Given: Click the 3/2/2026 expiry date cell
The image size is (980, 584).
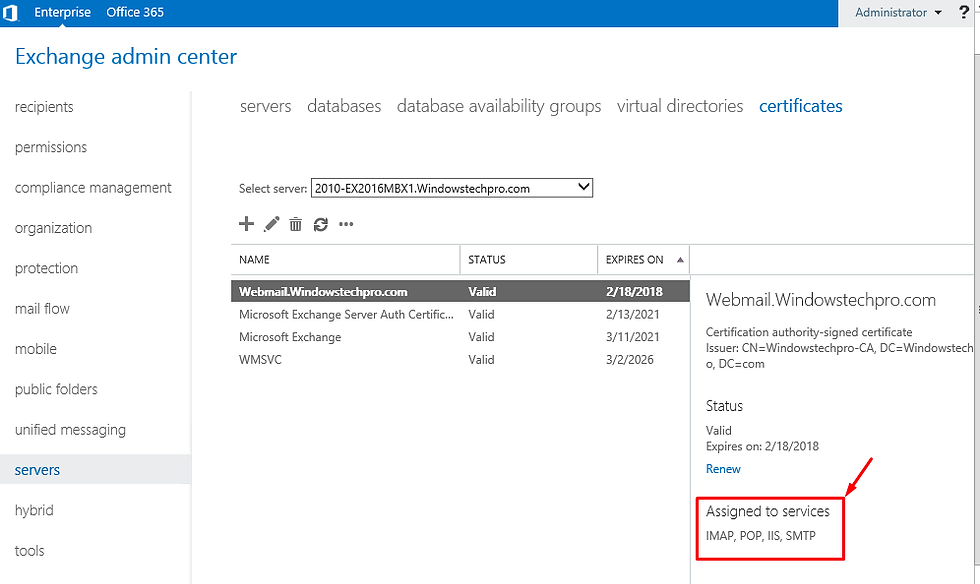Looking at the screenshot, I should tap(629, 360).
